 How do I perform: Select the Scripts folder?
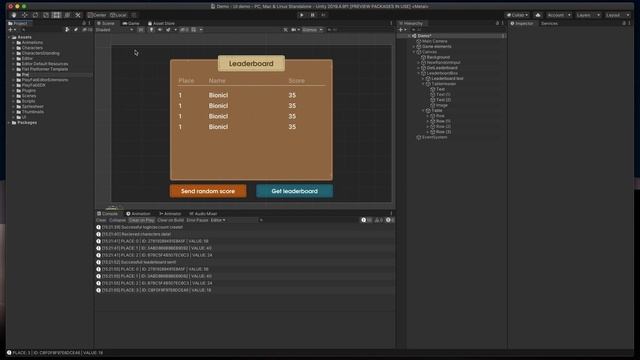tap(28, 101)
